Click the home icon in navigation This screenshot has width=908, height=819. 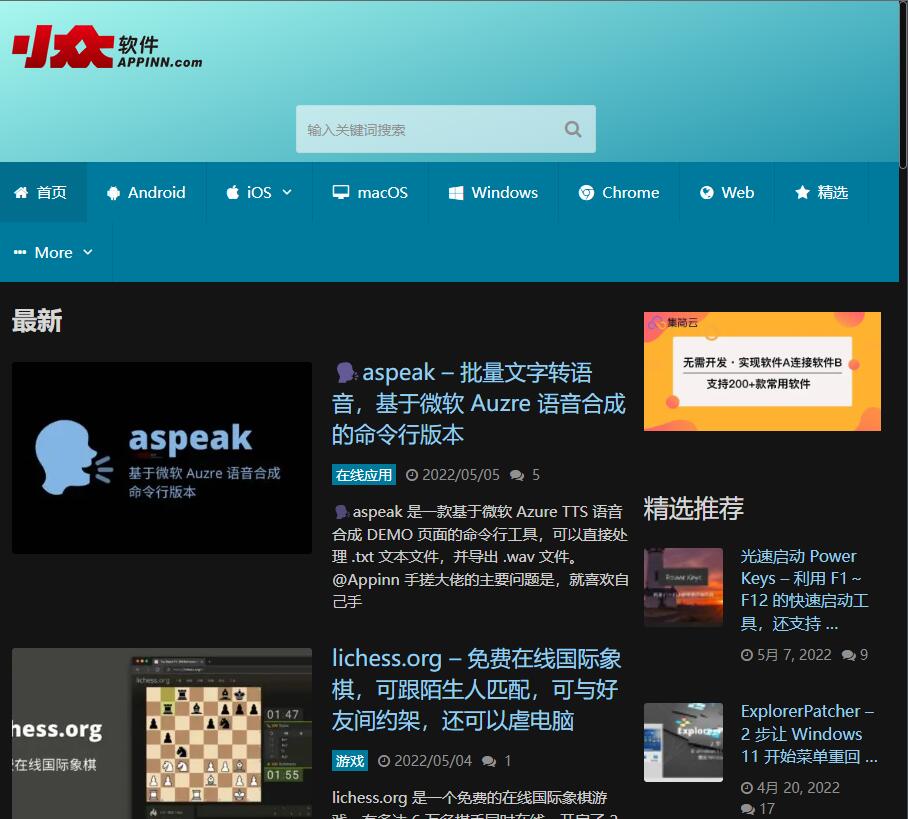(x=21, y=192)
